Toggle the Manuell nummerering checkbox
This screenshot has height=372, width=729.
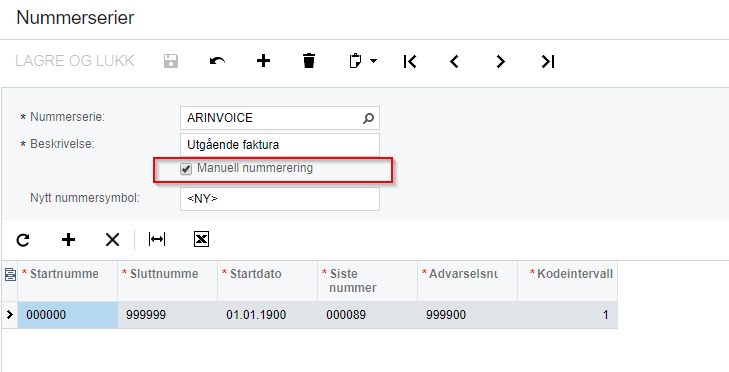point(186,169)
